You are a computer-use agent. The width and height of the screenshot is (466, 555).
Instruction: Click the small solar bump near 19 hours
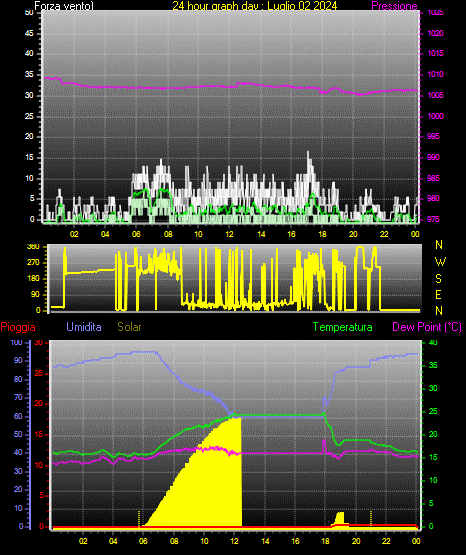tap(340, 519)
